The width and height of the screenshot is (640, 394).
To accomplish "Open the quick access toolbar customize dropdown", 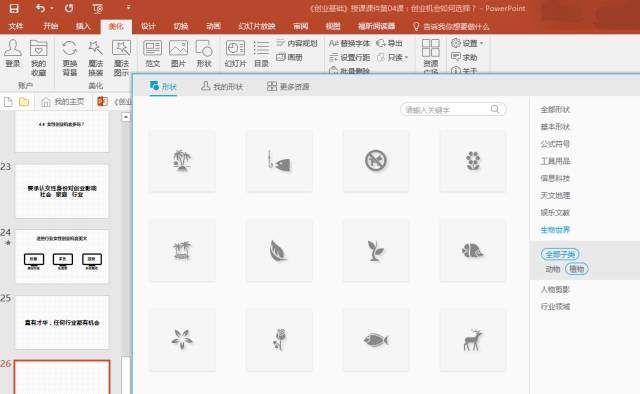I will (x=128, y=8).
